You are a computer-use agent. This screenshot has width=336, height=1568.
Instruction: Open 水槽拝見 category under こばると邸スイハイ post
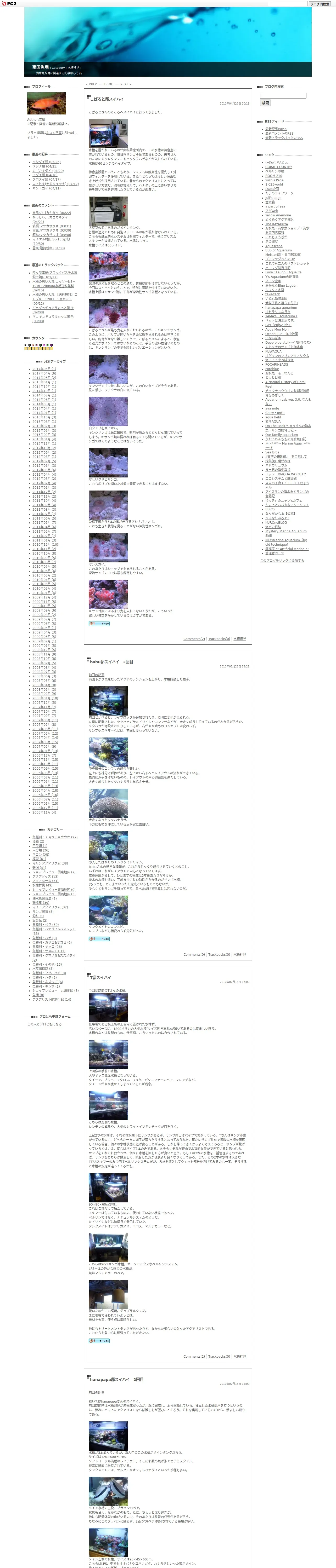[240, 639]
